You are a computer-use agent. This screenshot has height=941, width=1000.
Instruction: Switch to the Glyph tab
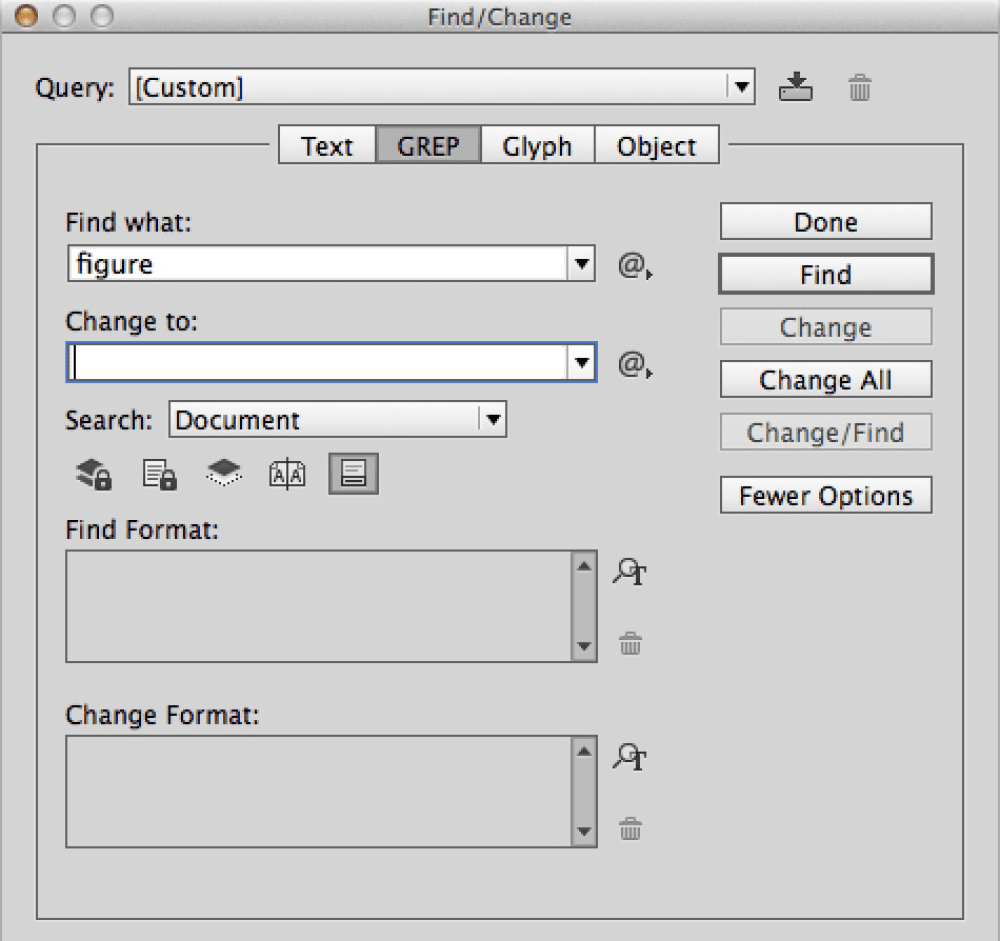(x=537, y=146)
